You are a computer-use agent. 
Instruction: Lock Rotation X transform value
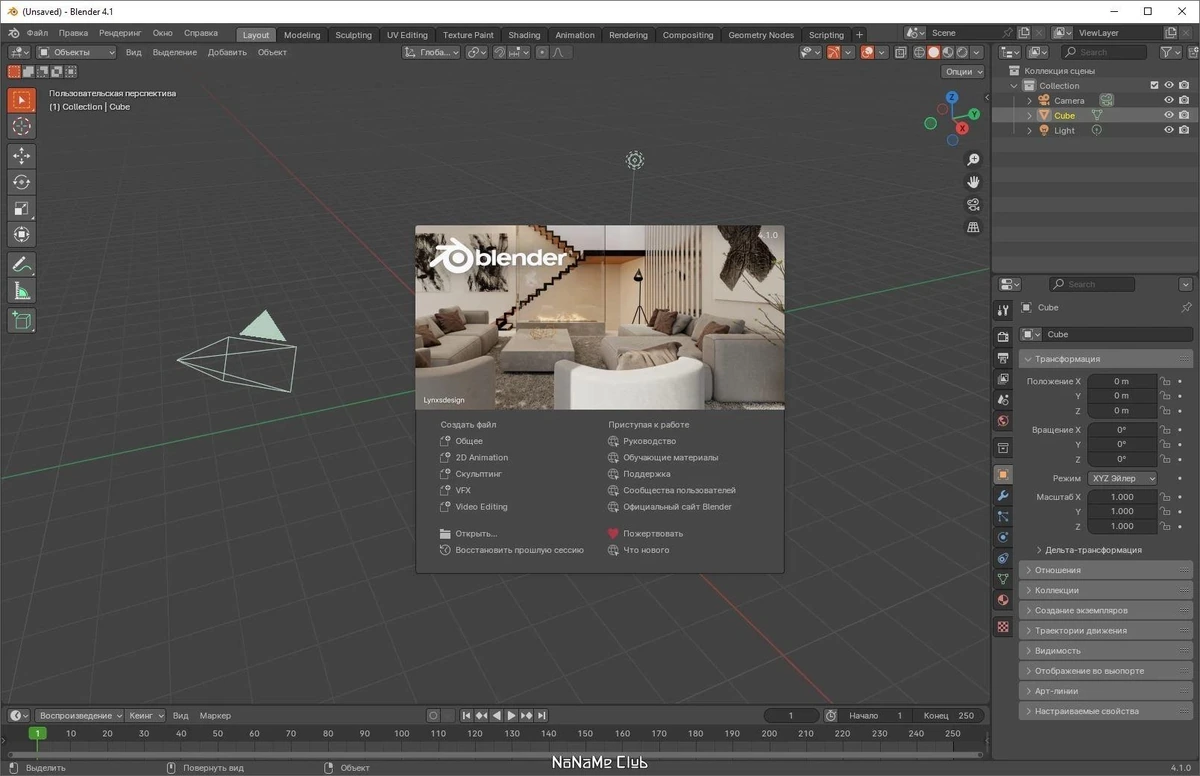click(1165, 430)
